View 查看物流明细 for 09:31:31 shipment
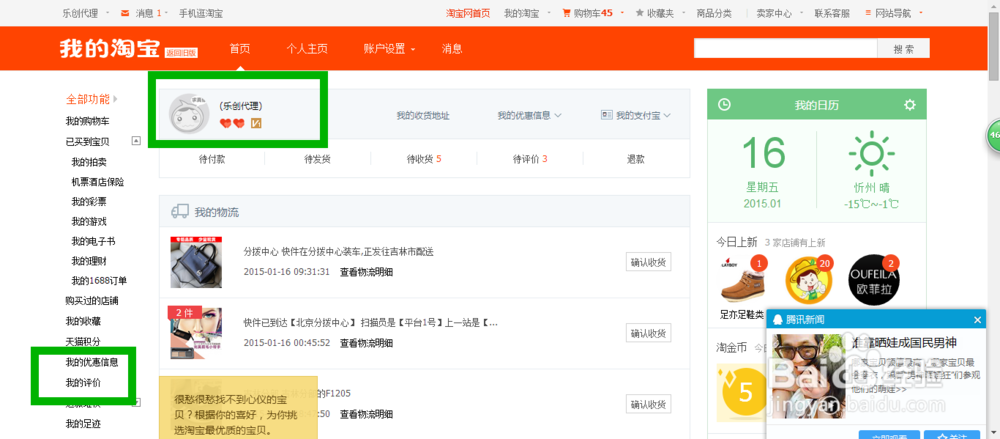Screen dimensions: 1000x439 [366, 272]
